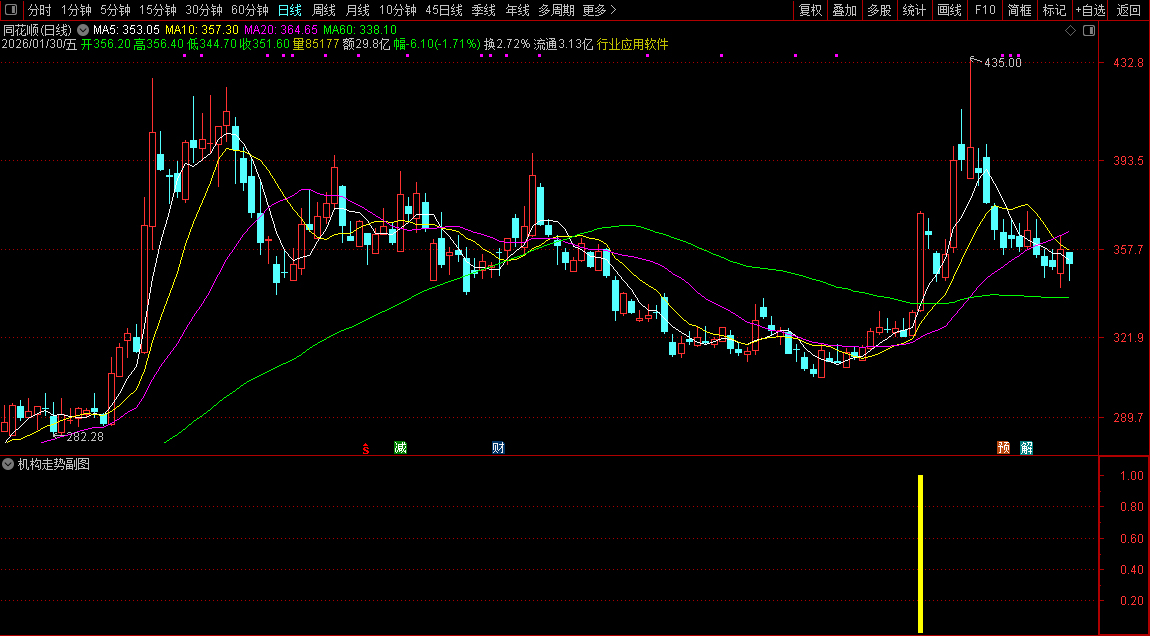Click the orange 预 forecast marker
This screenshot has width=1150, height=636.
click(1003, 447)
